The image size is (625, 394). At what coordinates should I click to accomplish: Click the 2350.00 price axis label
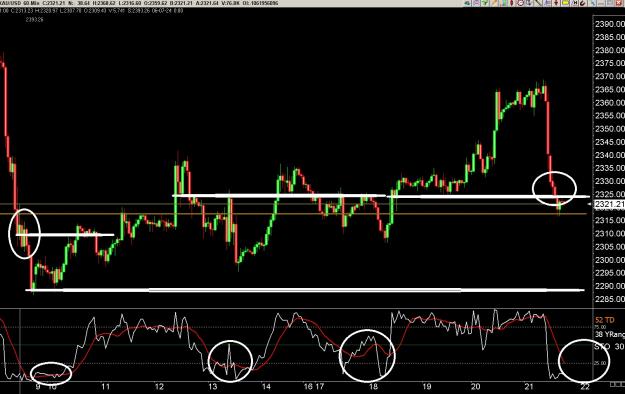pyautogui.click(x=609, y=129)
